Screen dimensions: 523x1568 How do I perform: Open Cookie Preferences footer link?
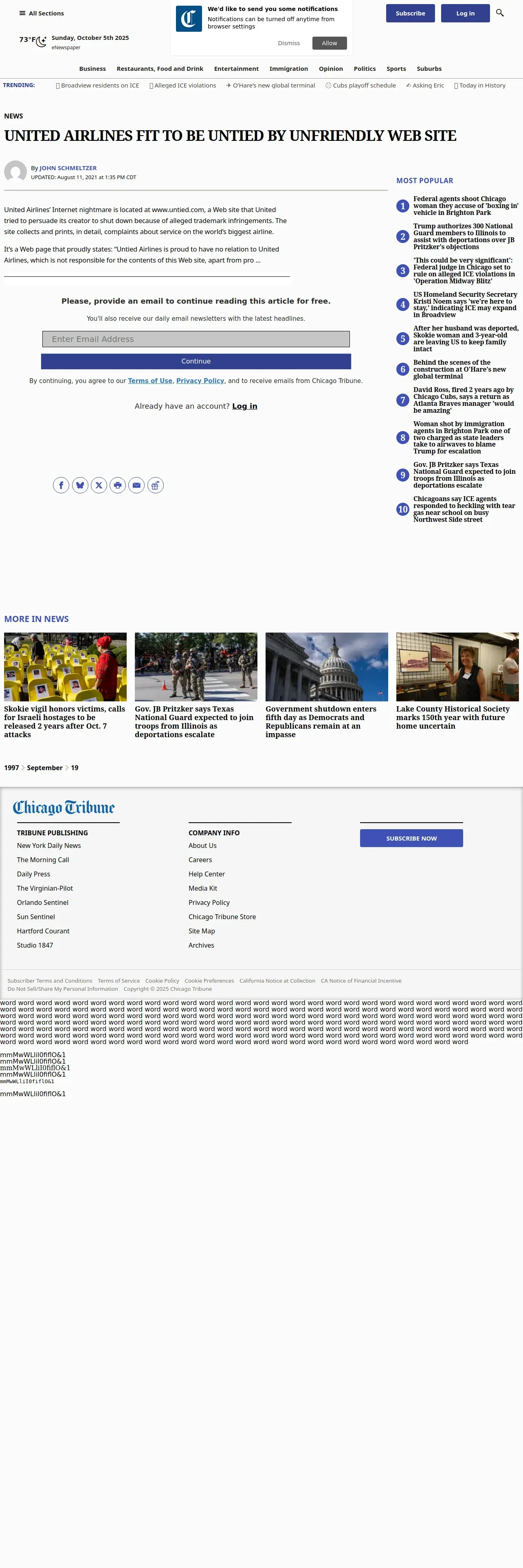pyautogui.click(x=209, y=981)
